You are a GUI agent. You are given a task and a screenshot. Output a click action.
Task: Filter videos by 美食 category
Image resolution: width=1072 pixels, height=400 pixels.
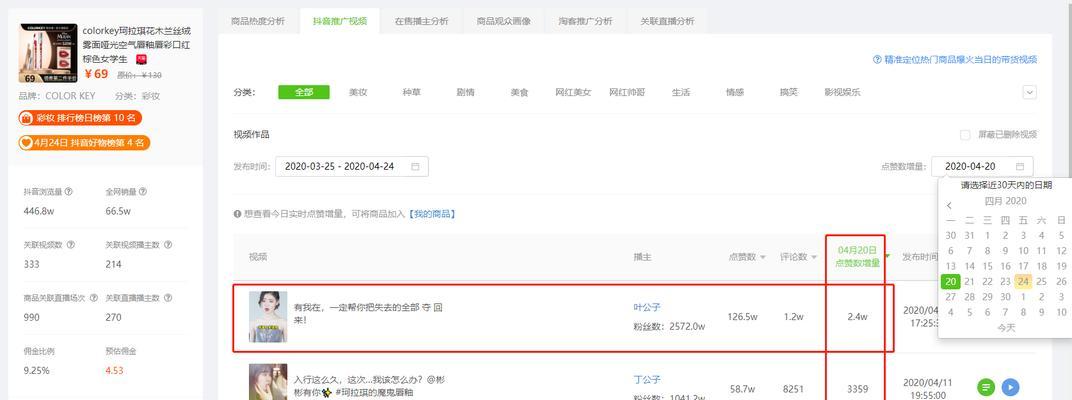[519, 92]
